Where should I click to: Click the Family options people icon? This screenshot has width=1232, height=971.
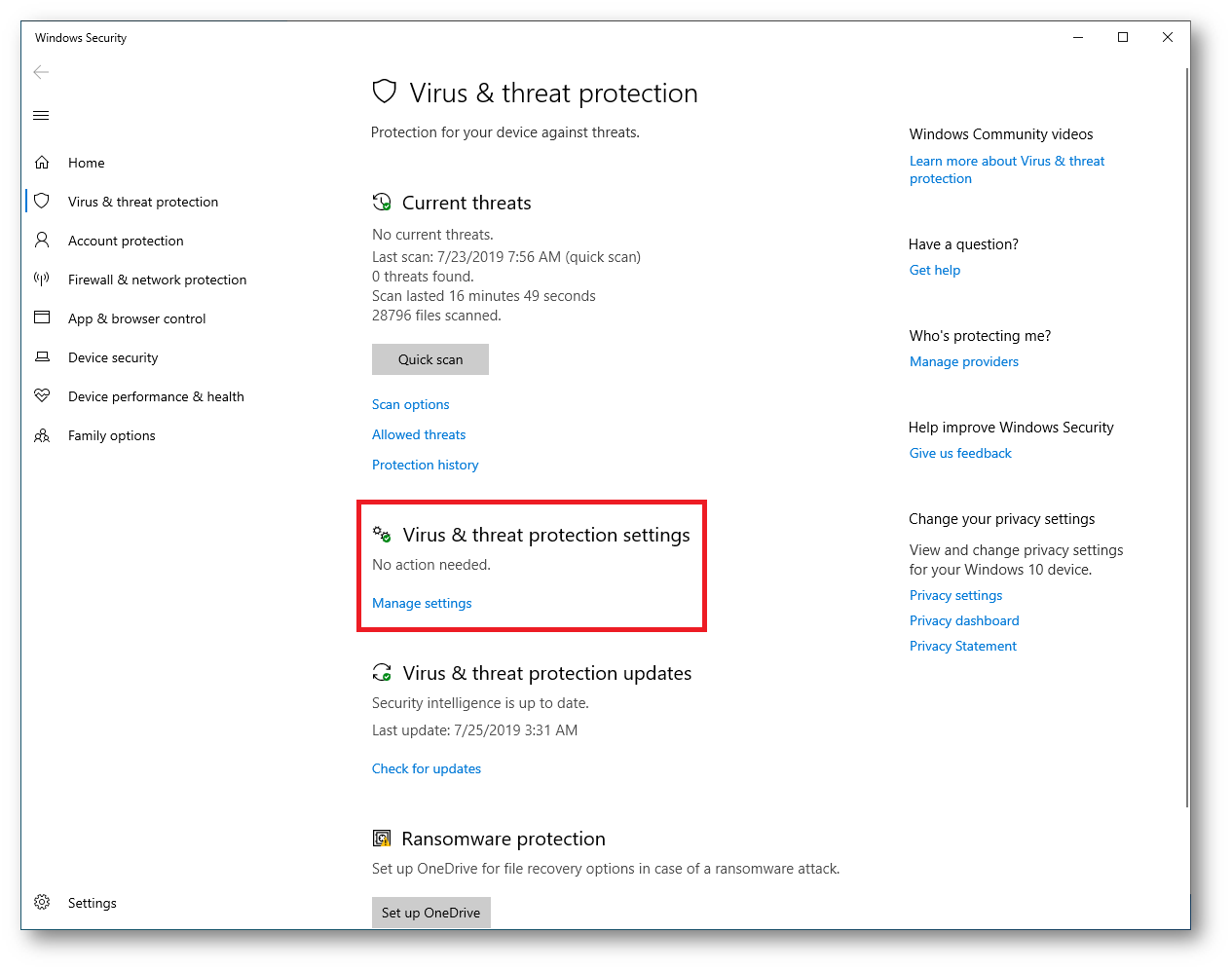tap(42, 435)
